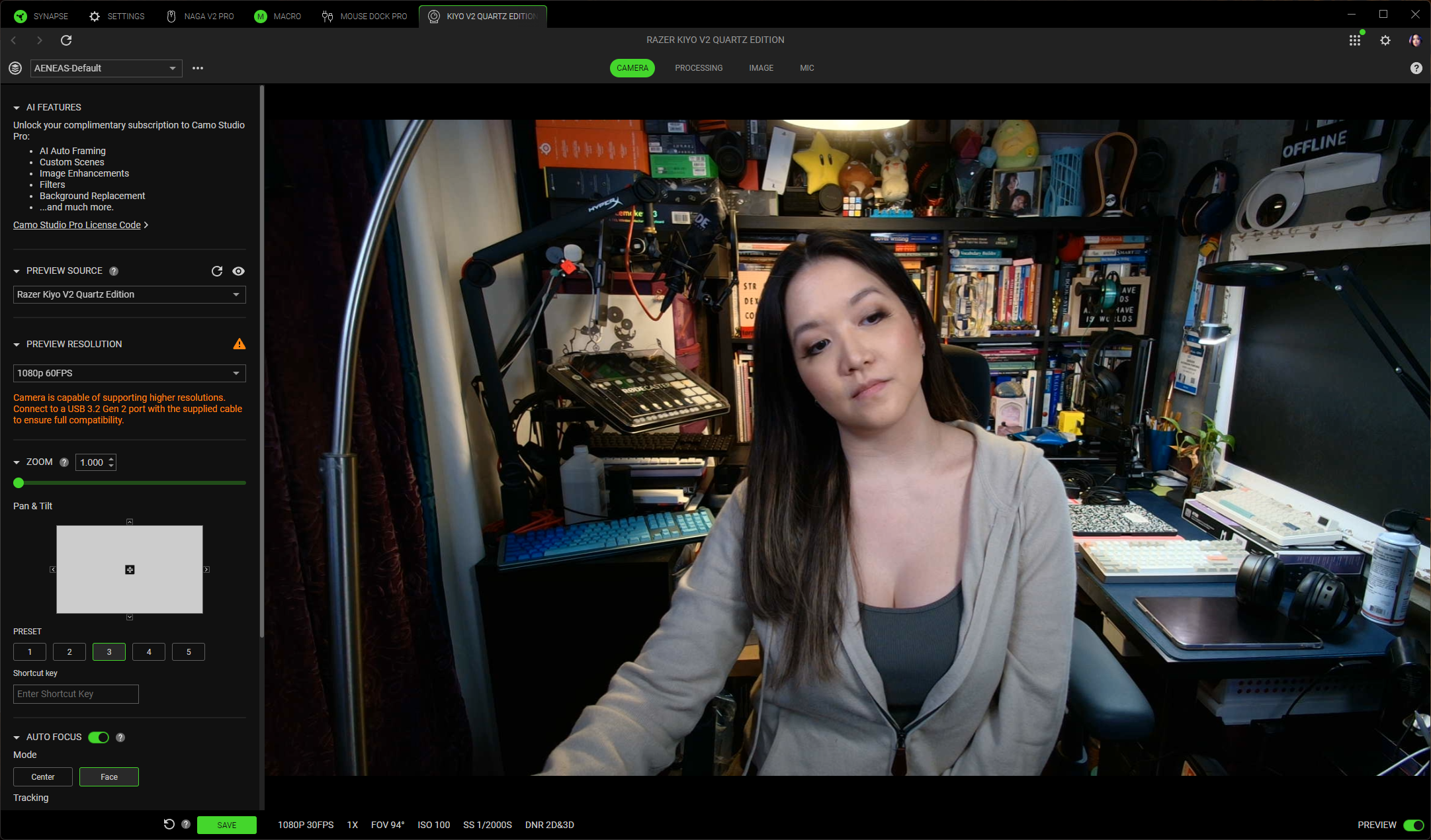Open the help icon at top right
Screen dimensions: 1431x840
coord(1416,68)
